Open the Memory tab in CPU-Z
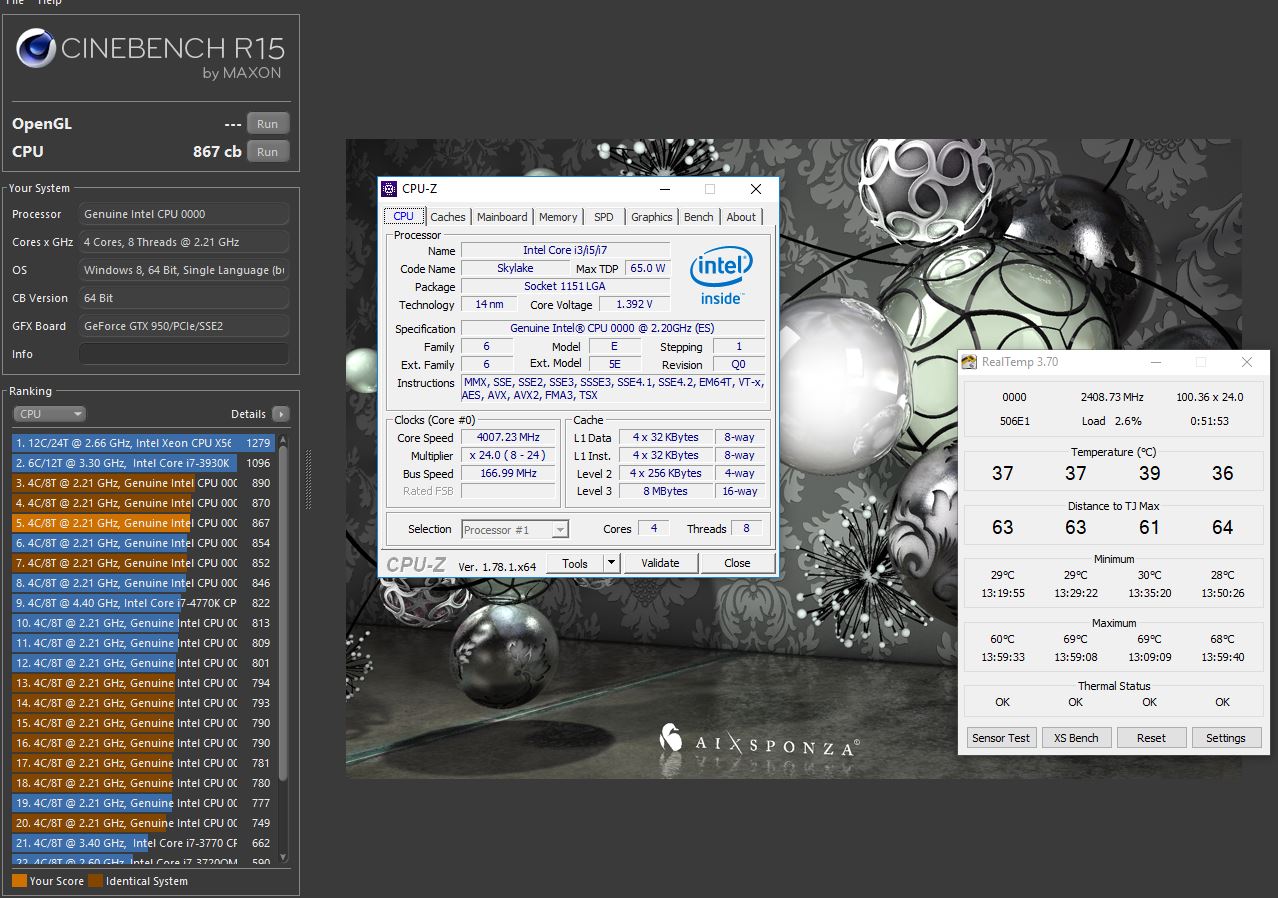Screen dimensions: 1278x898 pos(558,217)
